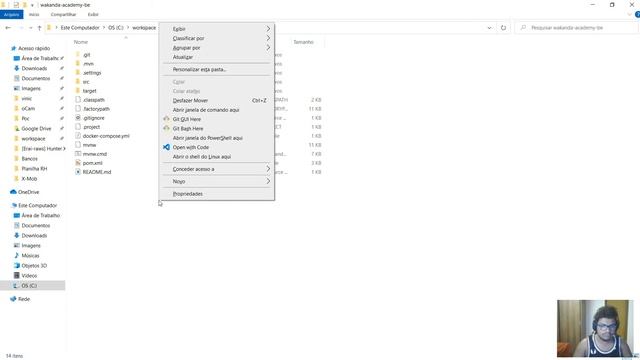
Task: Click Open with Code VS Code icon
Action: (167, 147)
